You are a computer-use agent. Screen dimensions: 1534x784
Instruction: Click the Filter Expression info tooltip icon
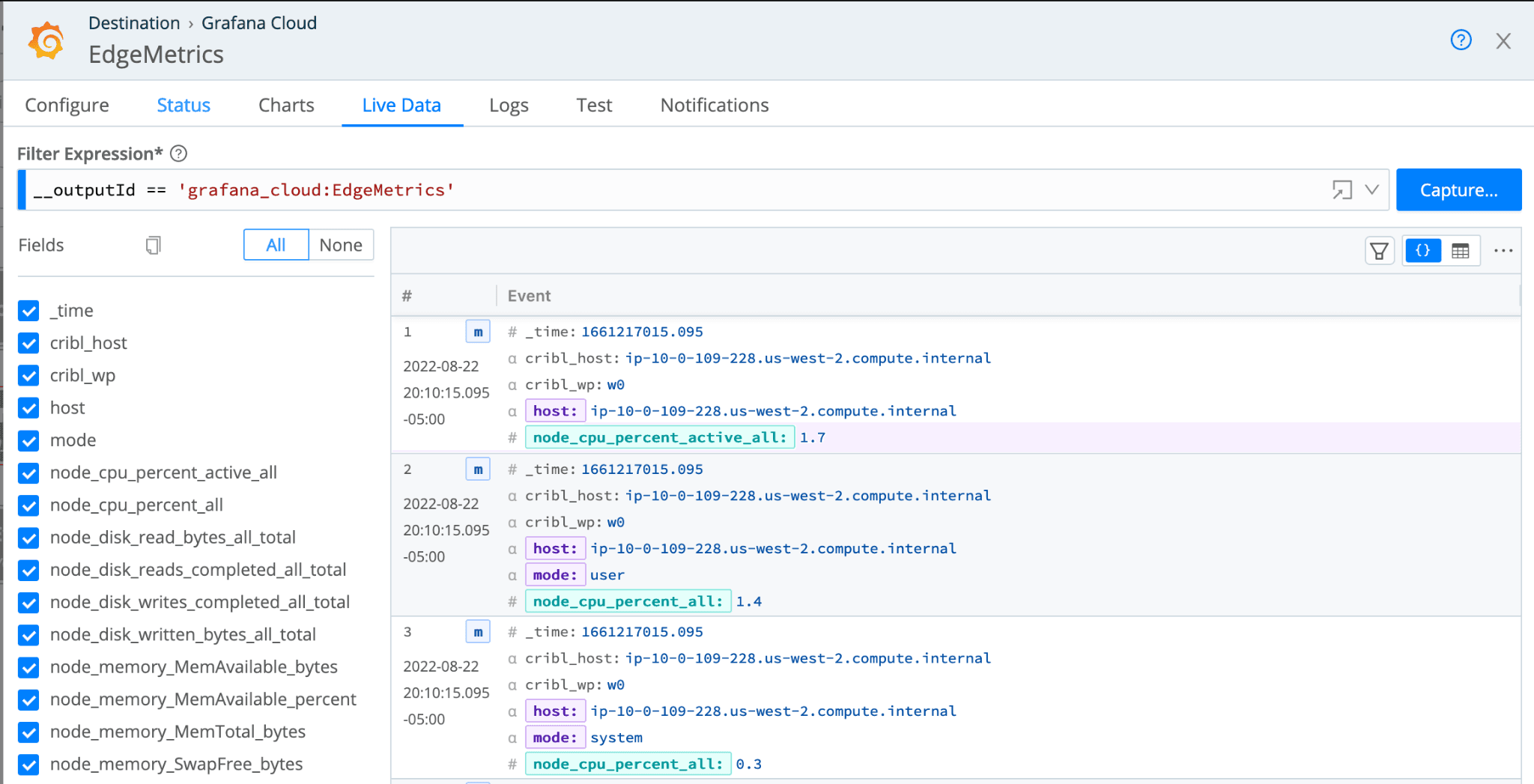pos(178,154)
